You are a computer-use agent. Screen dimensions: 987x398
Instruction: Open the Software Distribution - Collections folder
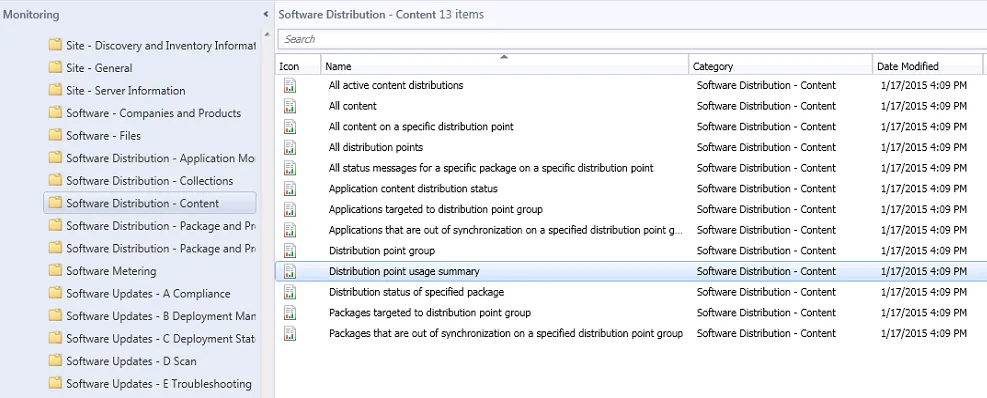[149, 181]
